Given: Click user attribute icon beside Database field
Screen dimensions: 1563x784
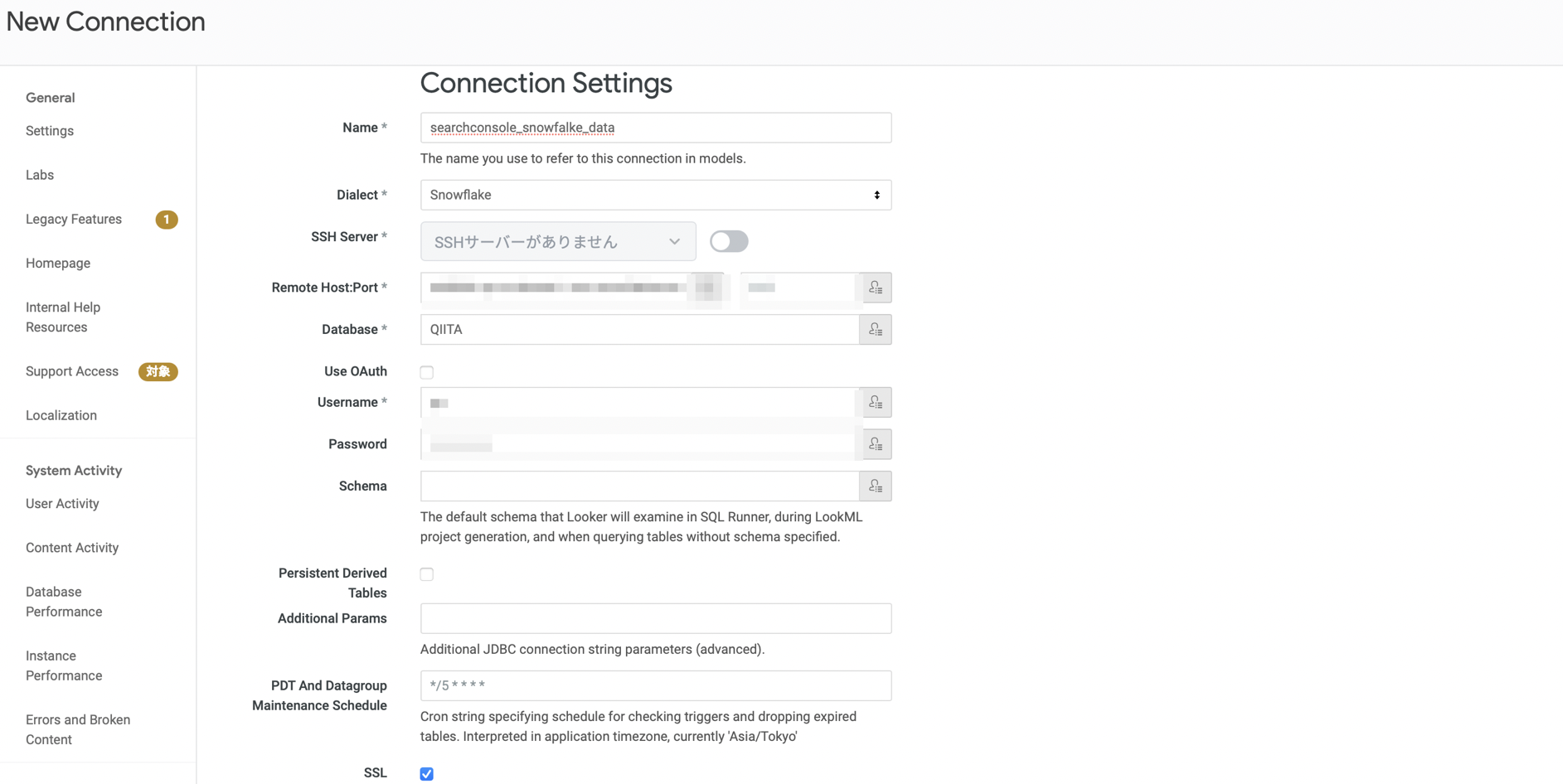Looking at the screenshot, I should tap(875, 330).
